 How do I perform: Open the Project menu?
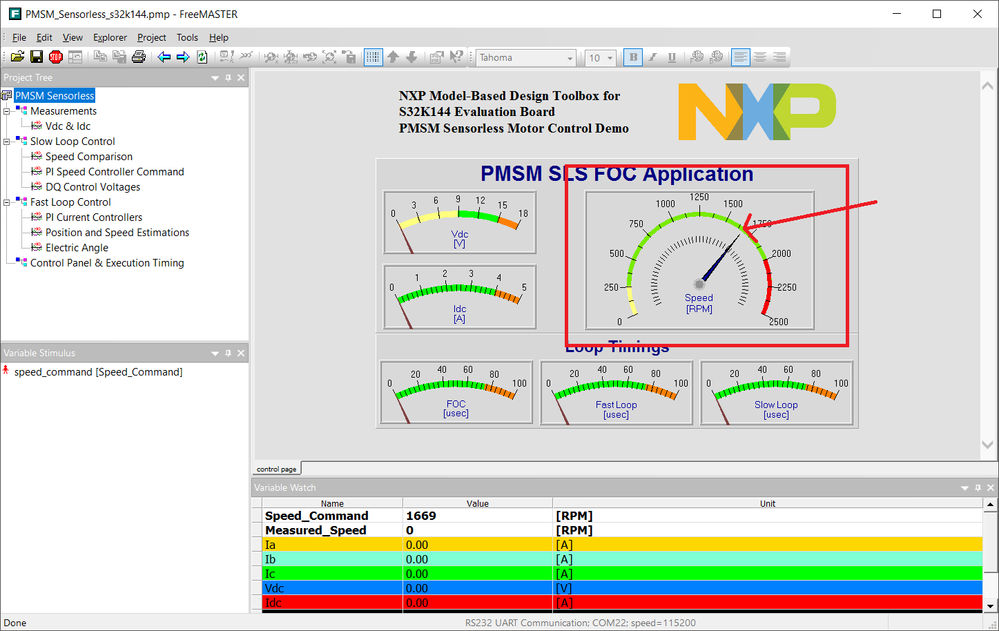152,38
